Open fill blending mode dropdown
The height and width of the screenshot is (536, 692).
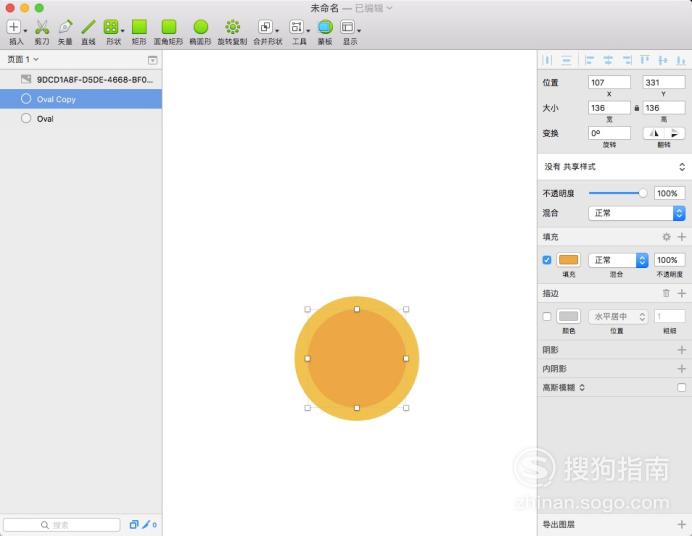[x=618, y=260]
